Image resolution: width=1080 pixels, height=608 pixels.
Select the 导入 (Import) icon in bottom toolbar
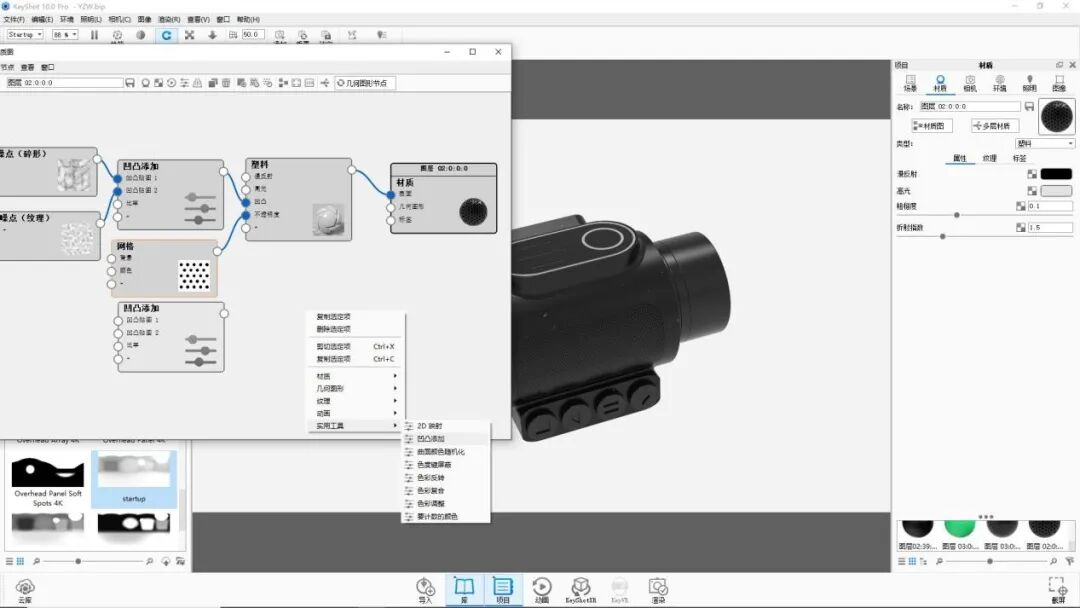coord(424,588)
